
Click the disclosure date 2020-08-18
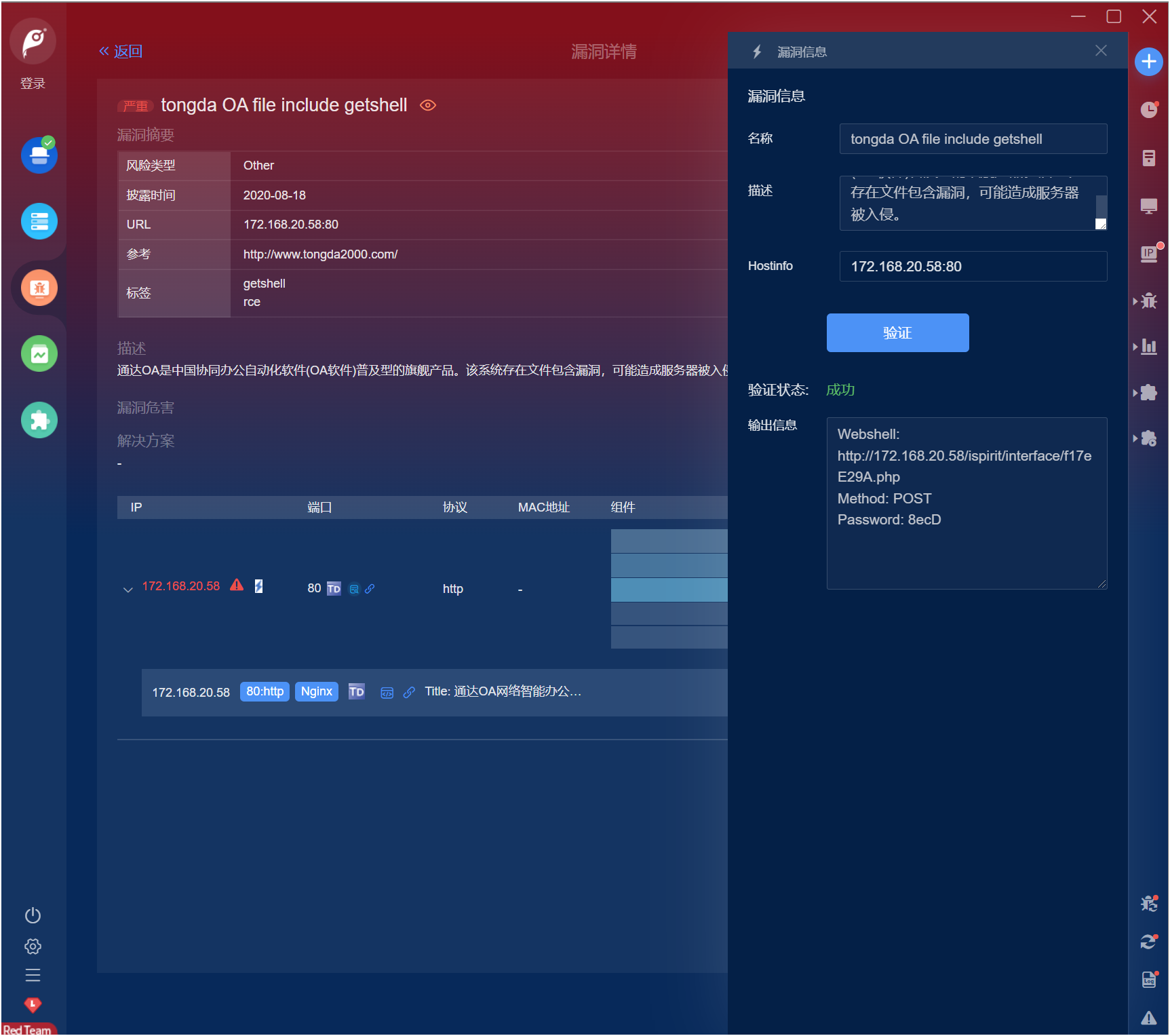[275, 195]
